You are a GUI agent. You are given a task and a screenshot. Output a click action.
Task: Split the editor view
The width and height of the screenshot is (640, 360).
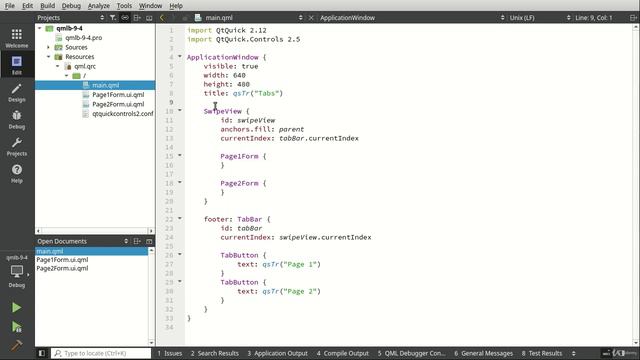coord(633,18)
